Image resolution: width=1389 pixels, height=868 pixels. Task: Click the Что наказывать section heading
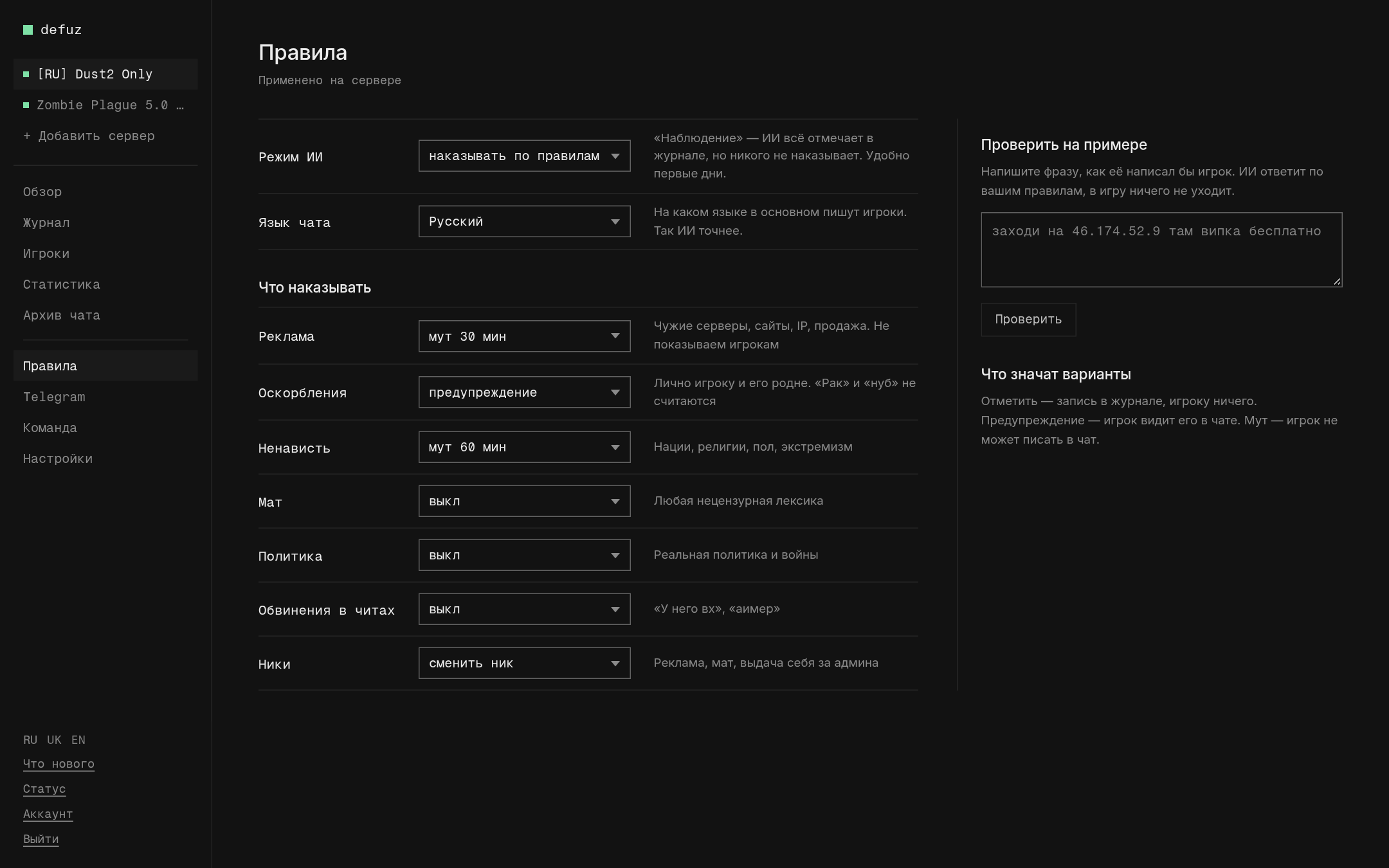[x=314, y=287]
